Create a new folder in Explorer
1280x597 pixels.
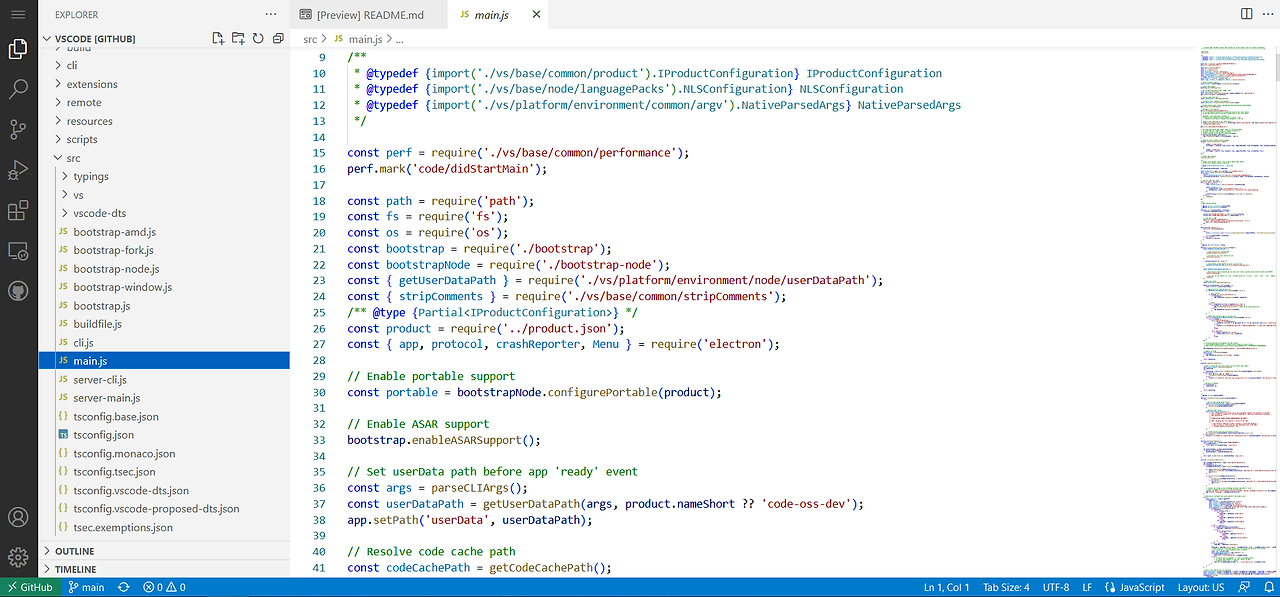click(238, 37)
